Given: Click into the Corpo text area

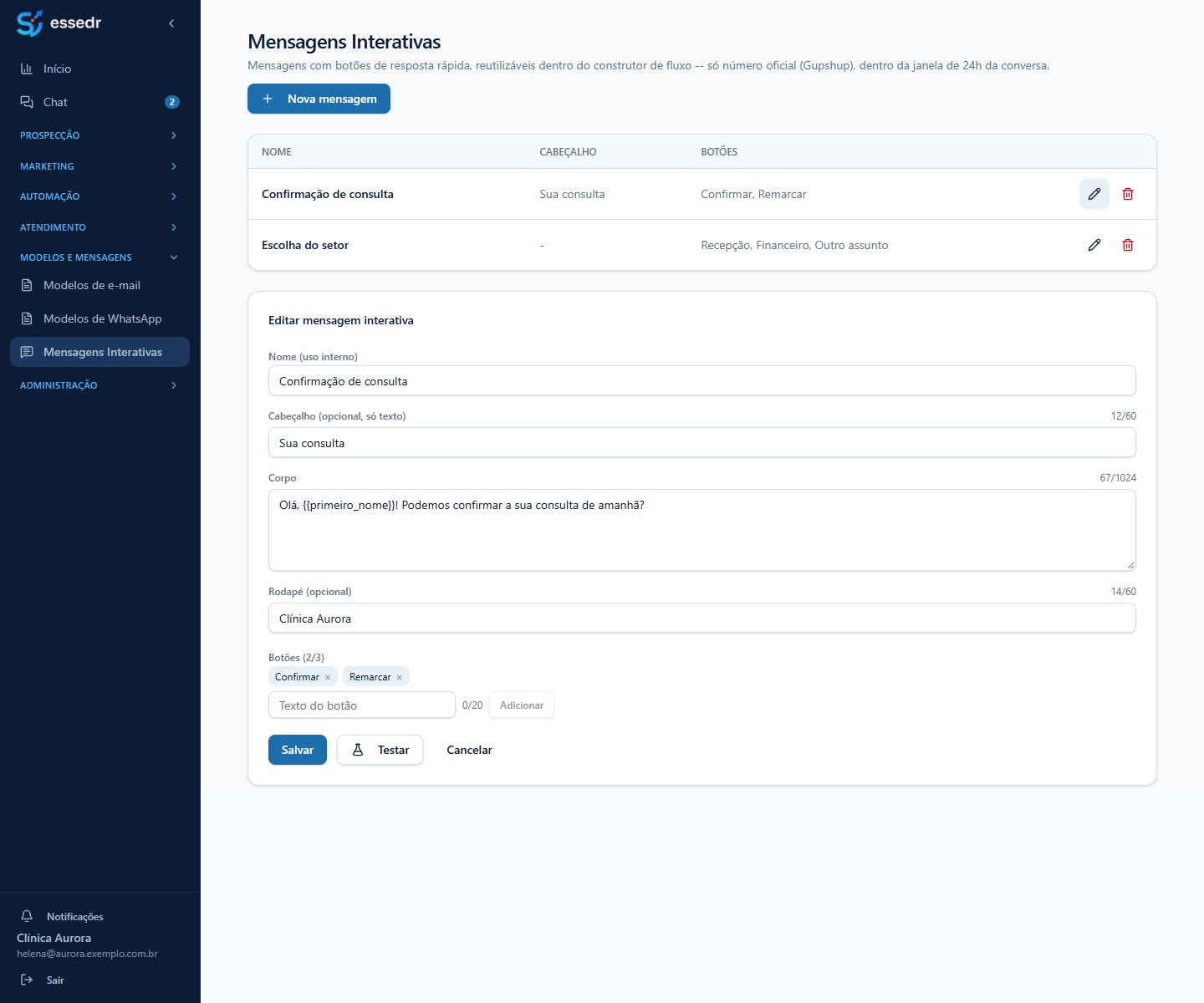Looking at the screenshot, I should click(x=702, y=530).
